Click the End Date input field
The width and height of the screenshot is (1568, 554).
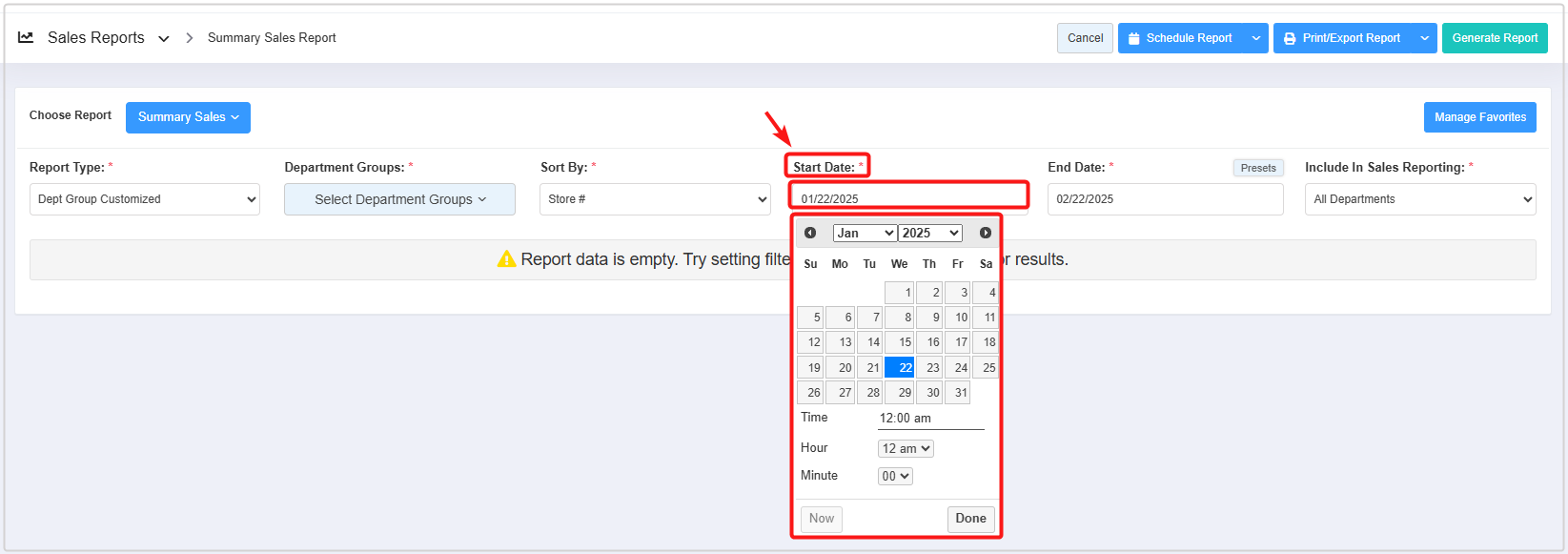click(x=1165, y=199)
